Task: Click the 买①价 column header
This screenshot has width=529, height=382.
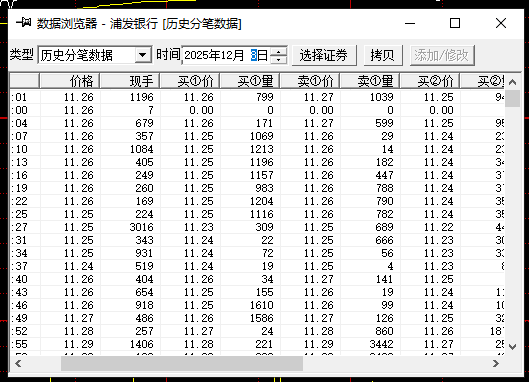Action: [190, 81]
